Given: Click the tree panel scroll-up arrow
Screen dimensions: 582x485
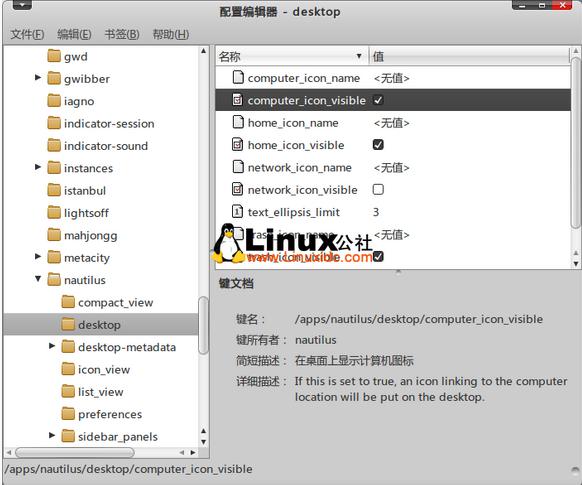Looking at the screenshot, I should (x=203, y=51).
